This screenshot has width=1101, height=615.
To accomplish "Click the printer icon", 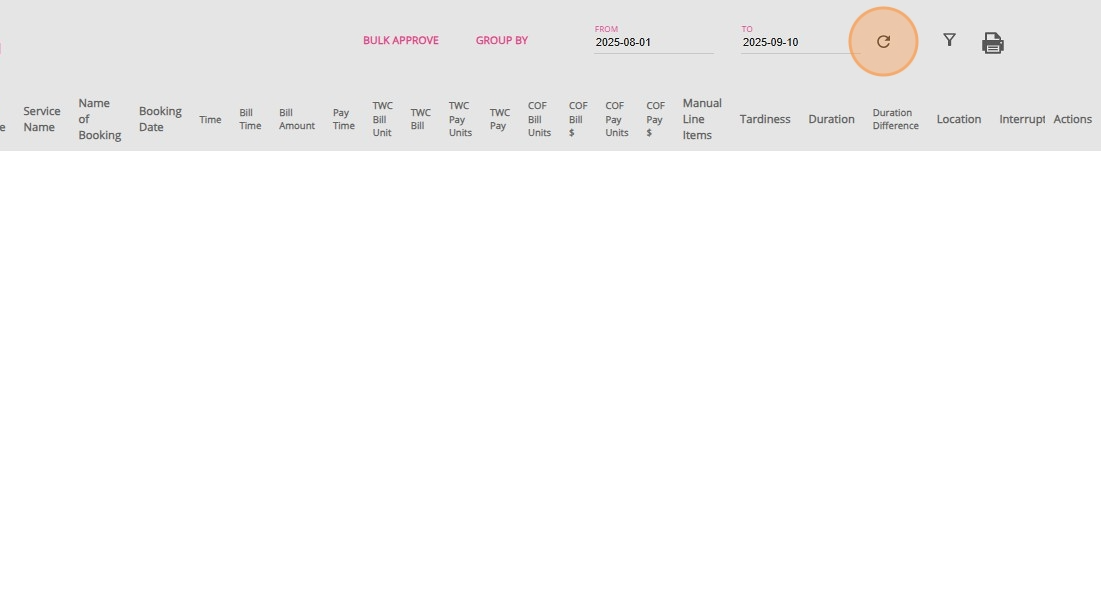I will pos(992,43).
